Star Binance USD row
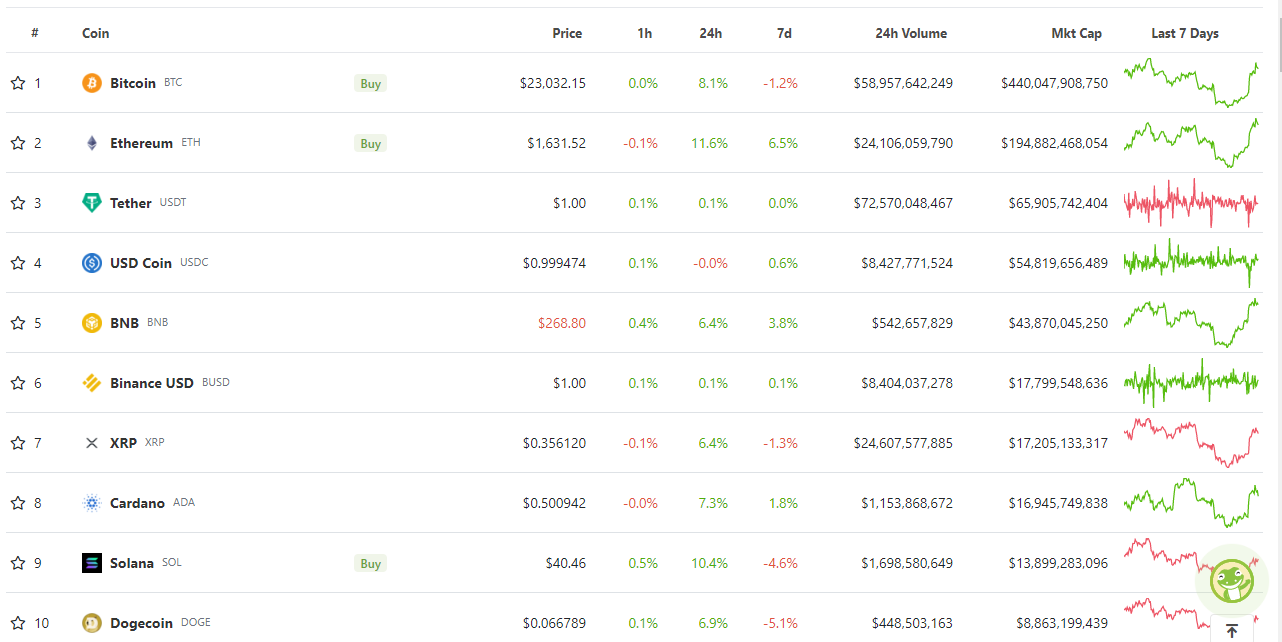Screen dimensions: 1282x642 [x=18, y=383]
